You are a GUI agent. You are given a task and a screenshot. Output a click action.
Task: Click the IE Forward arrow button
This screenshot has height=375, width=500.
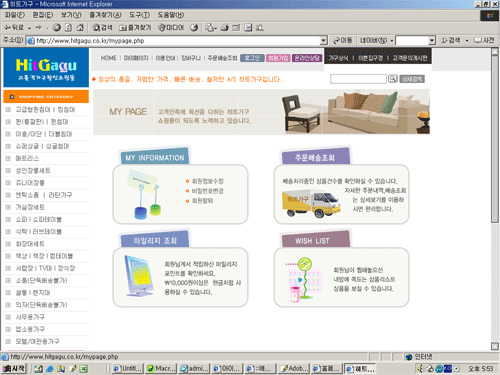pyautogui.click(x=39, y=28)
